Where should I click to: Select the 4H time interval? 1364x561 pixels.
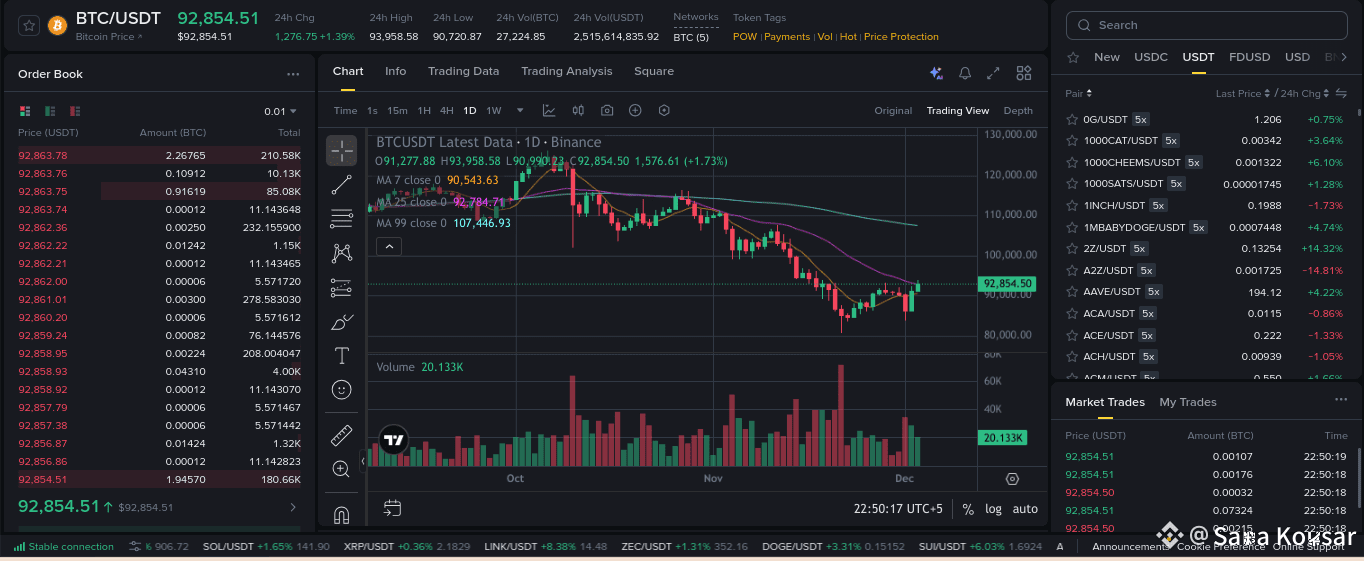[x=446, y=110]
